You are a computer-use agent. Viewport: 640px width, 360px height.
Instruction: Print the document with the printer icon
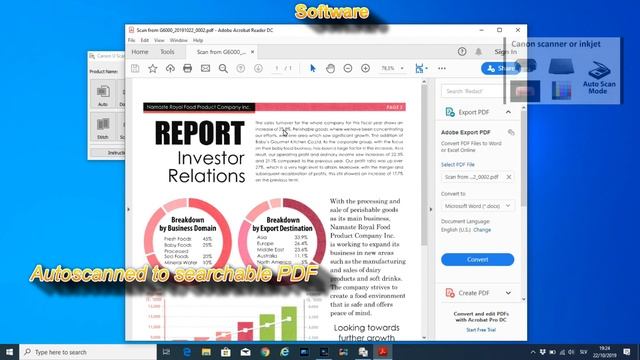pyautogui.click(x=187, y=69)
